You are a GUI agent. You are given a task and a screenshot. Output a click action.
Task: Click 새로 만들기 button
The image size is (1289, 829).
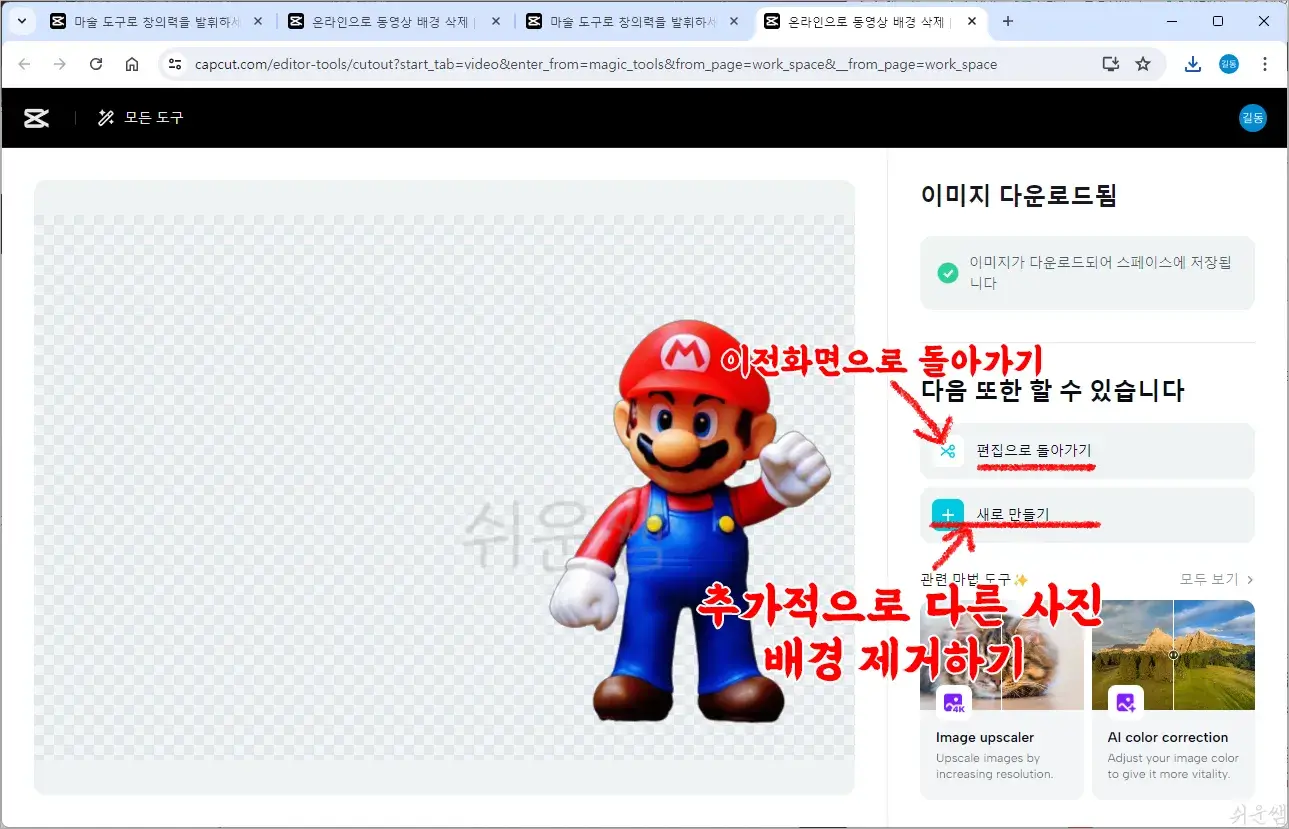(x=1087, y=515)
